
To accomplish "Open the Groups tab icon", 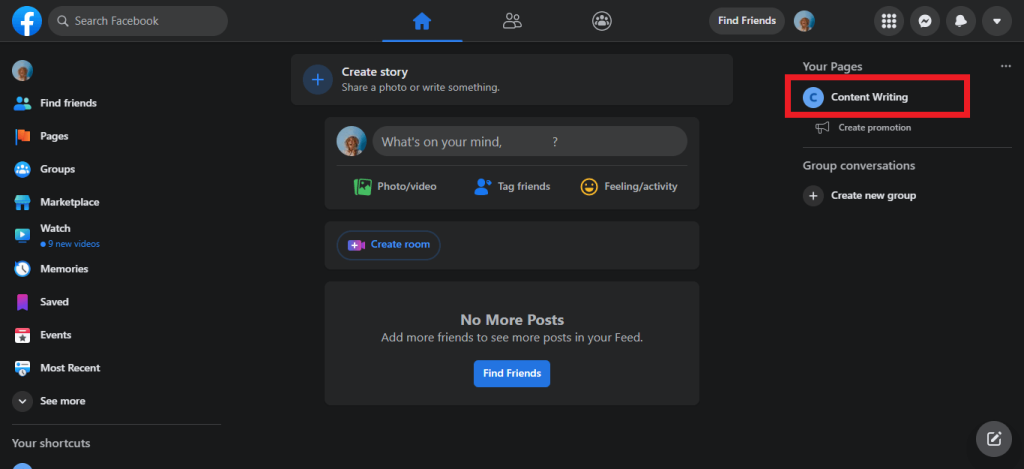I will tap(601, 21).
